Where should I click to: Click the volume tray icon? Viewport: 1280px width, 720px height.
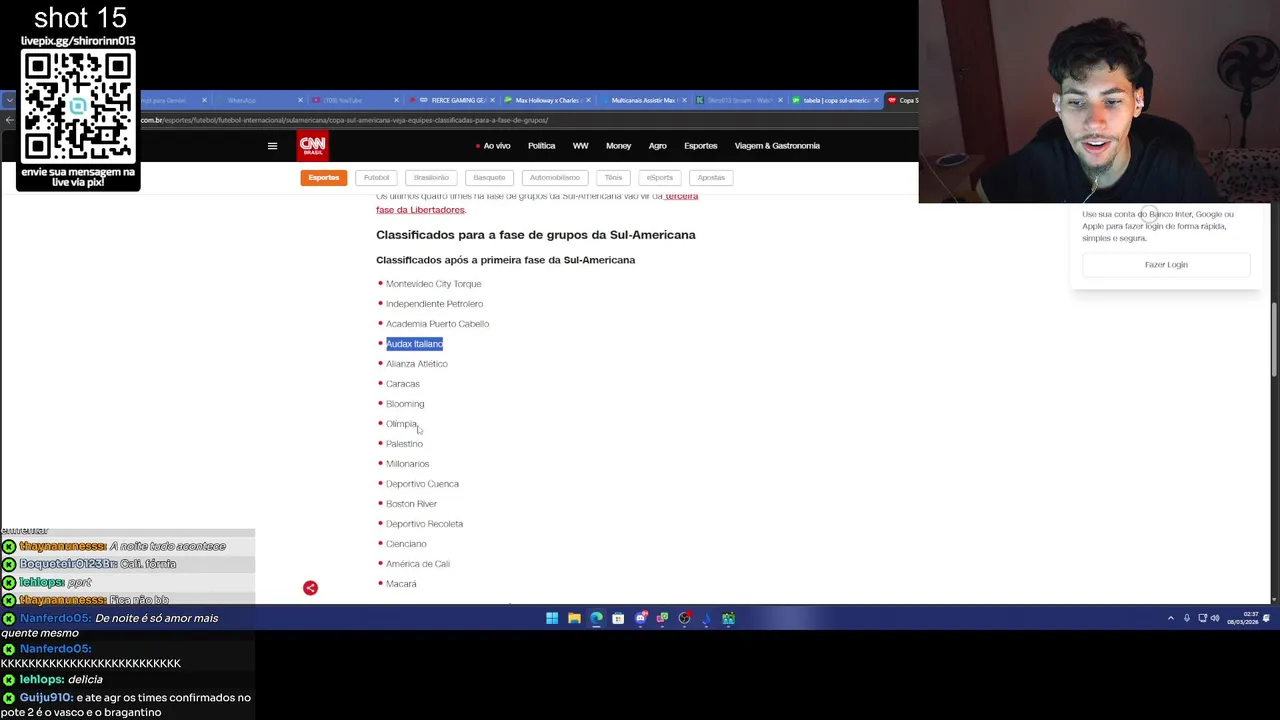(1215, 619)
